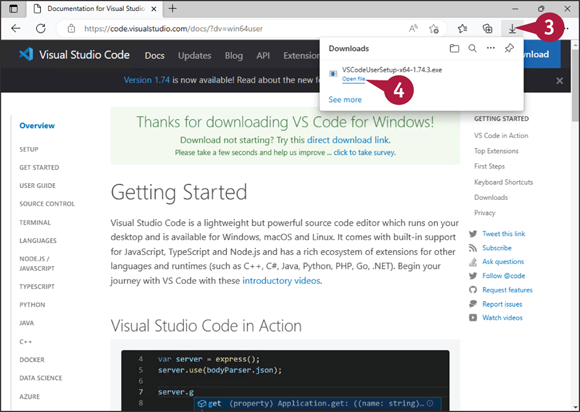Search downloads with magnifier icon

[472, 48]
